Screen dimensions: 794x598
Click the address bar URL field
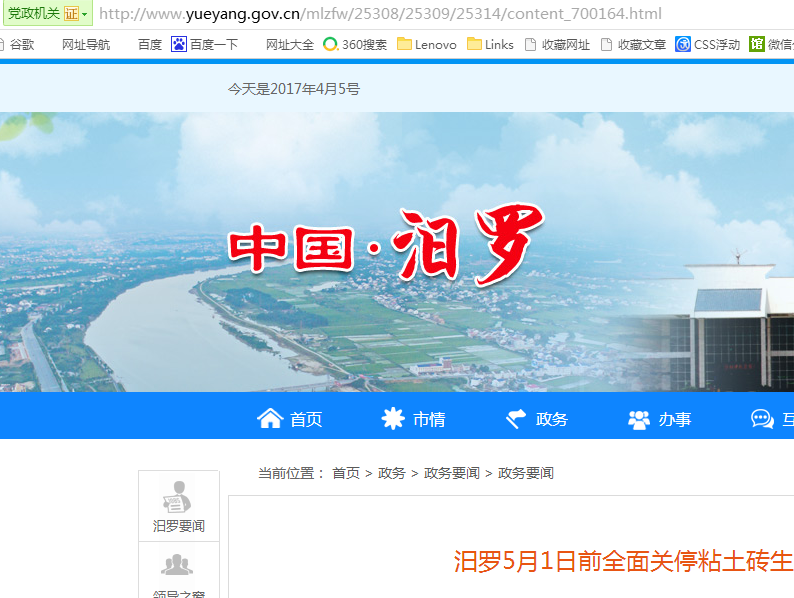(400, 14)
